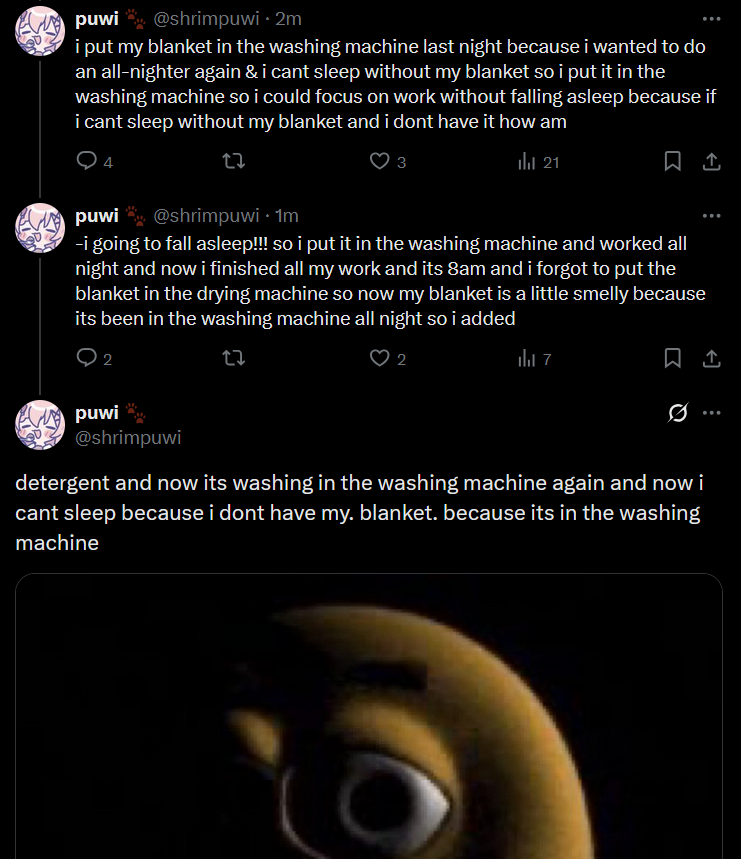
Task: Bookmark the first tweet
Action: pos(673,161)
